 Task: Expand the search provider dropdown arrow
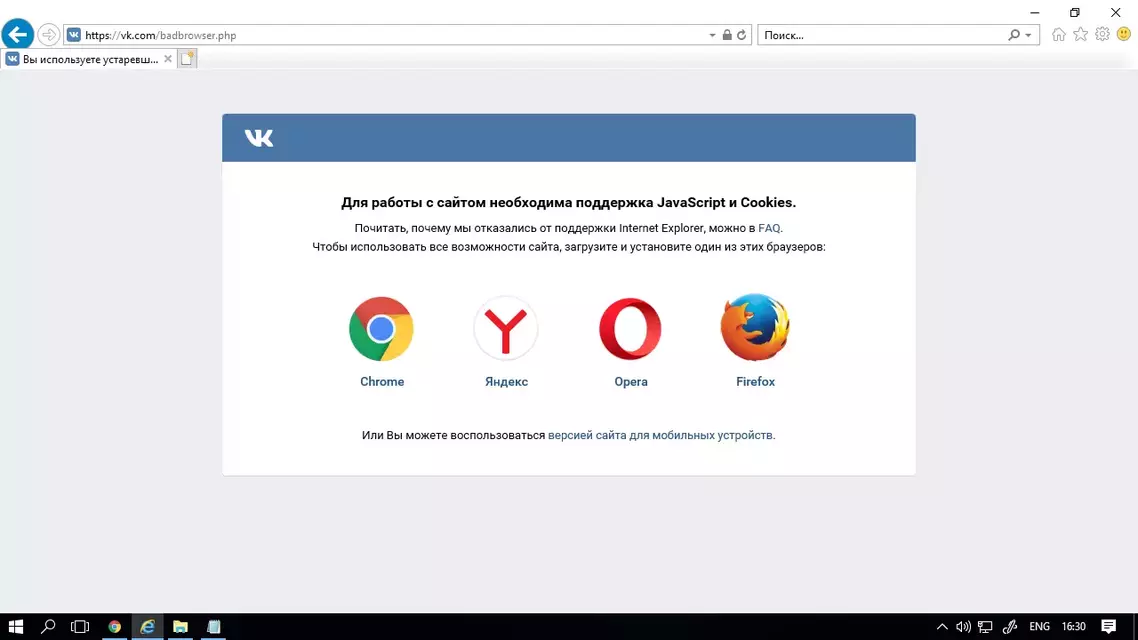[1028, 35]
